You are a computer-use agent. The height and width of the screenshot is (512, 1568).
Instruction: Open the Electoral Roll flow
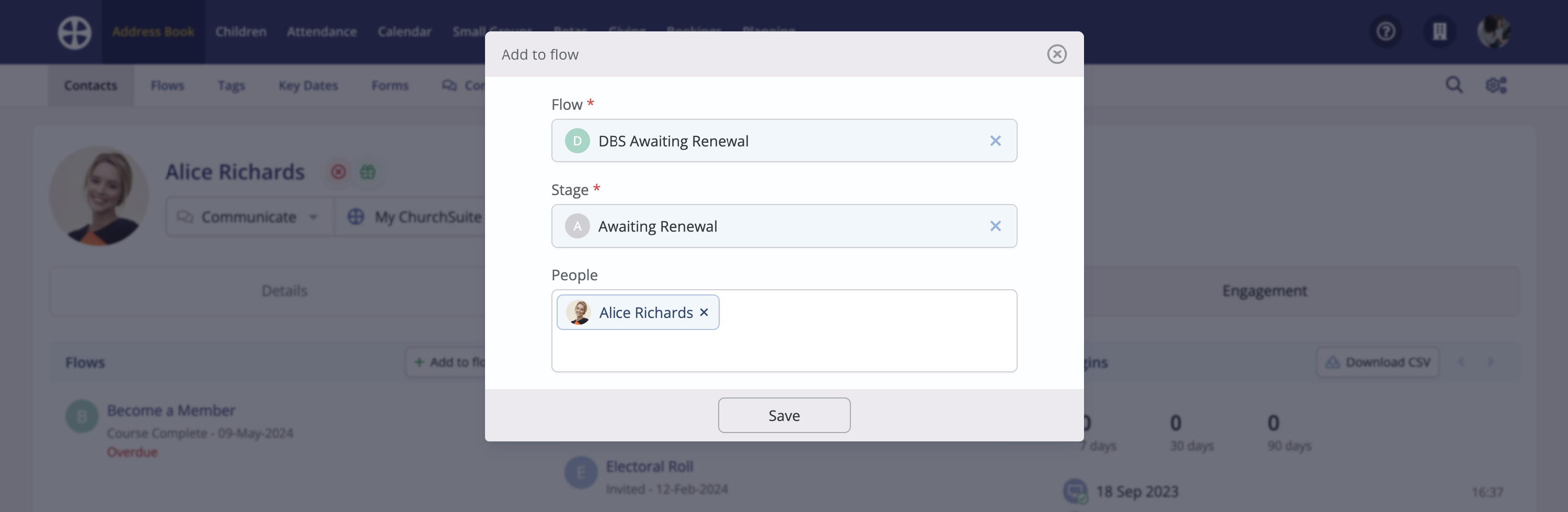click(650, 467)
